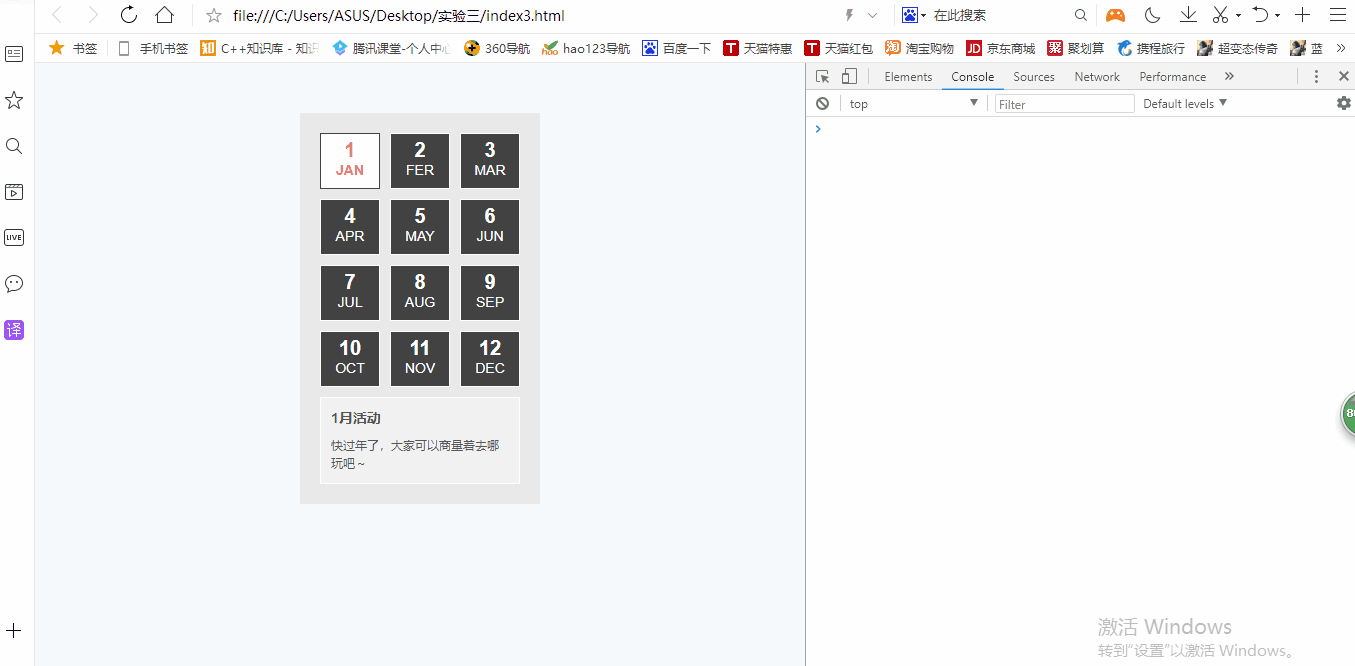Open the 百度一下 bookmark
This screenshot has height=666, width=1355.
click(x=677, y=48)
